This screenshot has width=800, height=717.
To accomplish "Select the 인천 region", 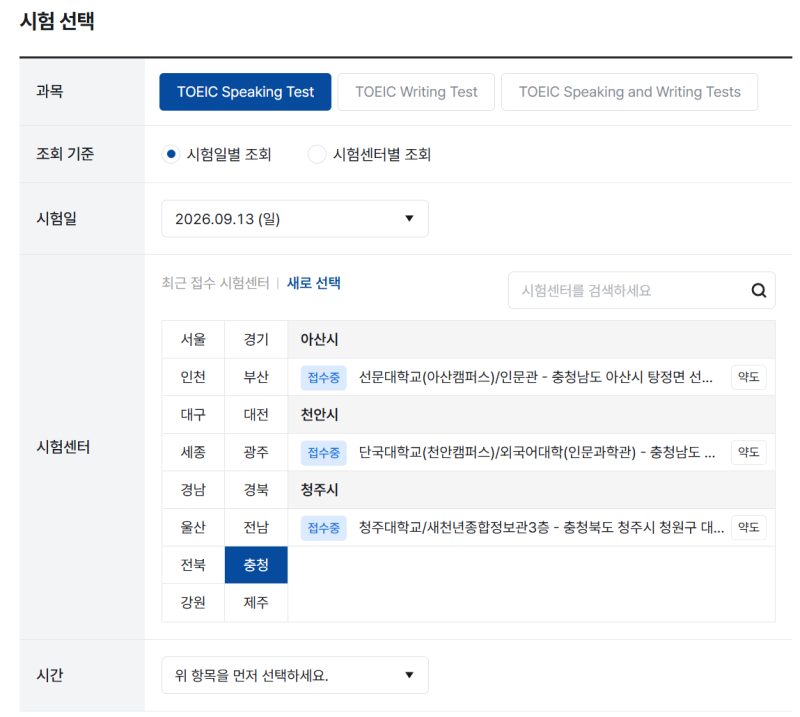I will (x=193, y=377).
